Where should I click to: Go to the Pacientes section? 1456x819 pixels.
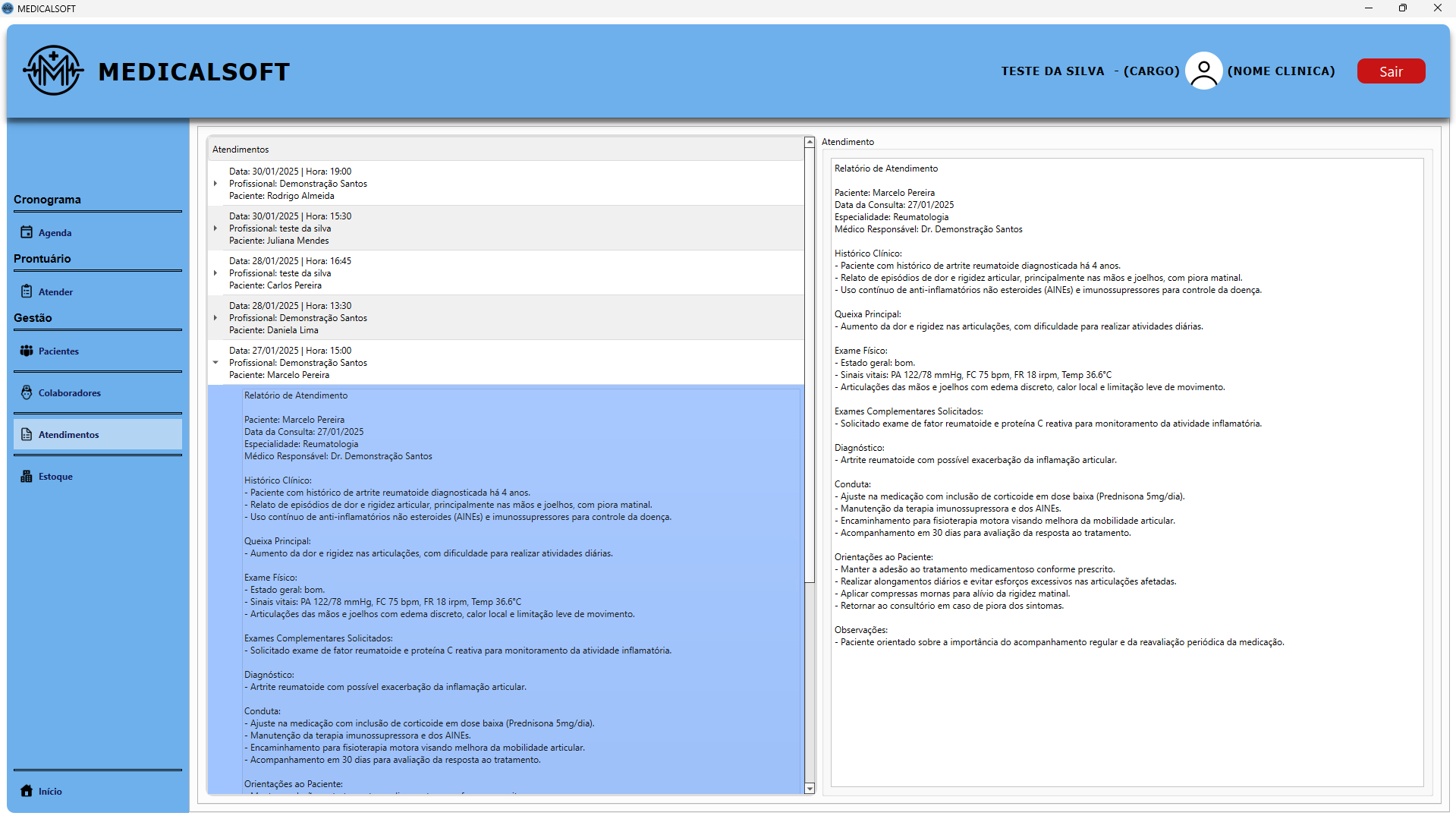pyautogui.click(x=98, y=351)
